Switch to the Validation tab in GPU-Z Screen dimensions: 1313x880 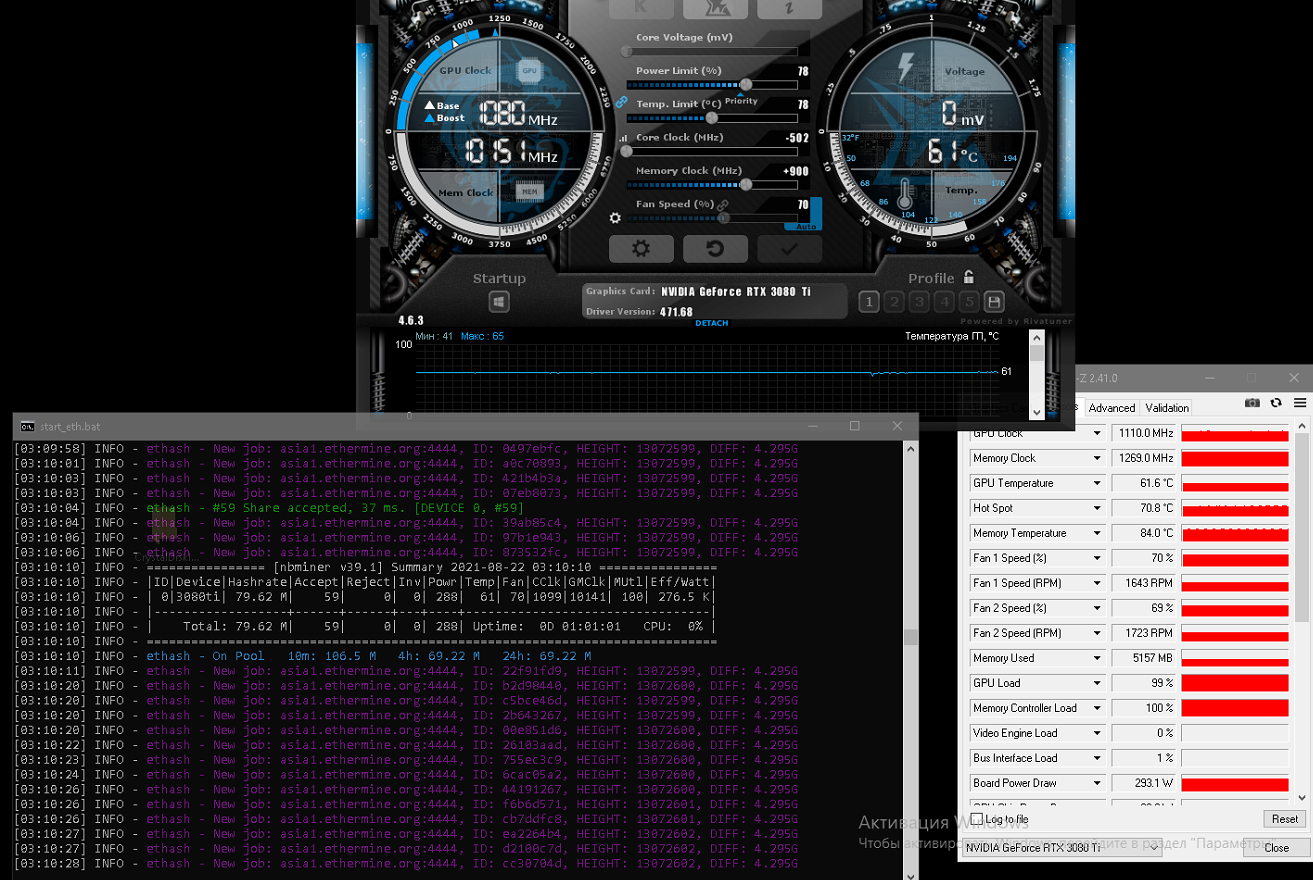tap(1167, 408)
